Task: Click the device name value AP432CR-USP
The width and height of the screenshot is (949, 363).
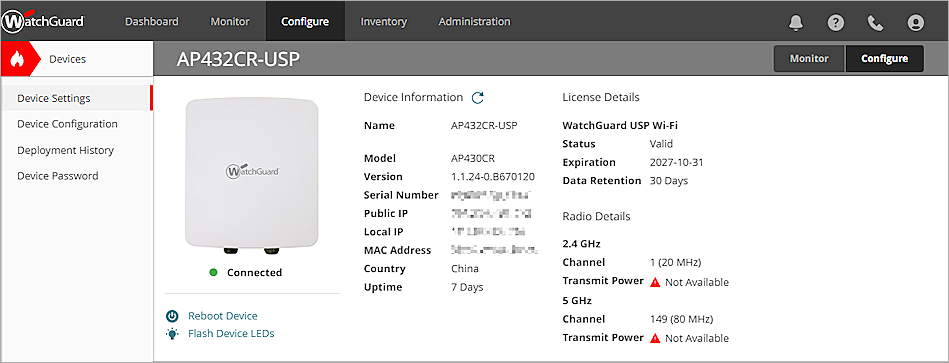Action: point(485,126)
